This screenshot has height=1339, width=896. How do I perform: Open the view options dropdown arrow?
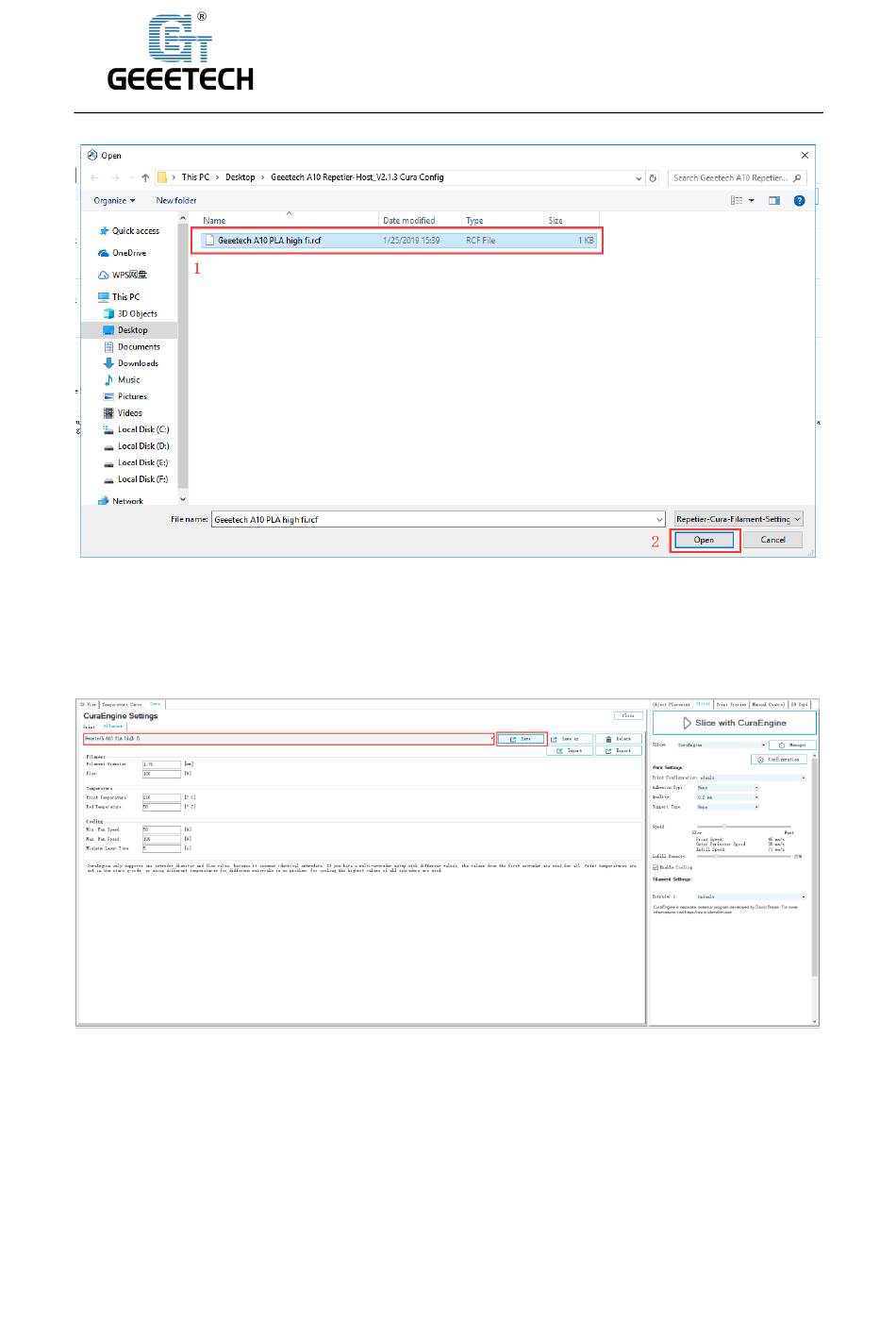[x=752, y=200]
